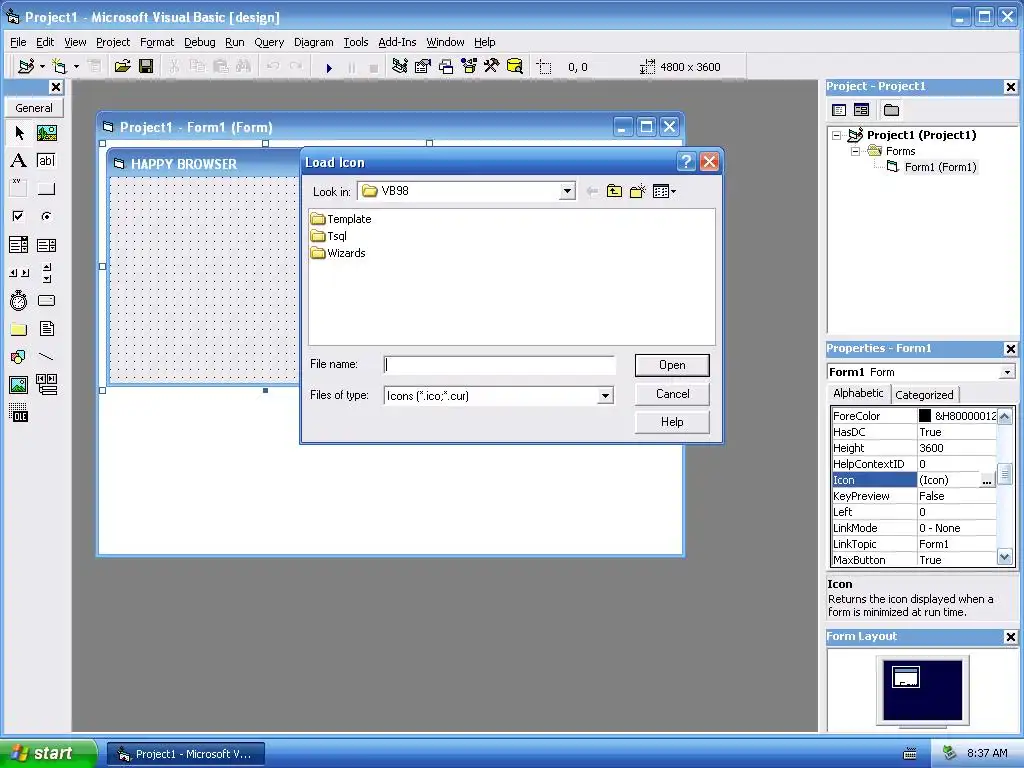Click the Add Standard EXE Project icon
The height and width of the screenshot is (768, 1024).
26,66
